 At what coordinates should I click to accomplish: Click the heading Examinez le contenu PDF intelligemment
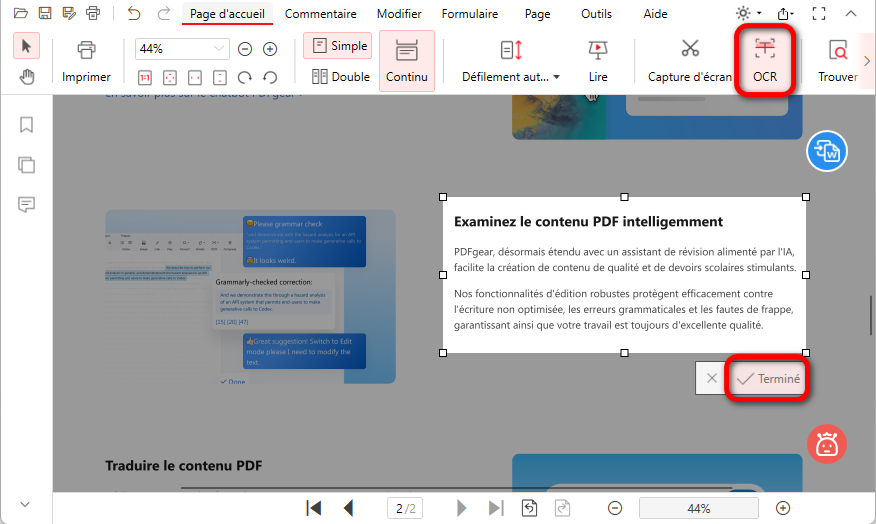coord(588,222)
